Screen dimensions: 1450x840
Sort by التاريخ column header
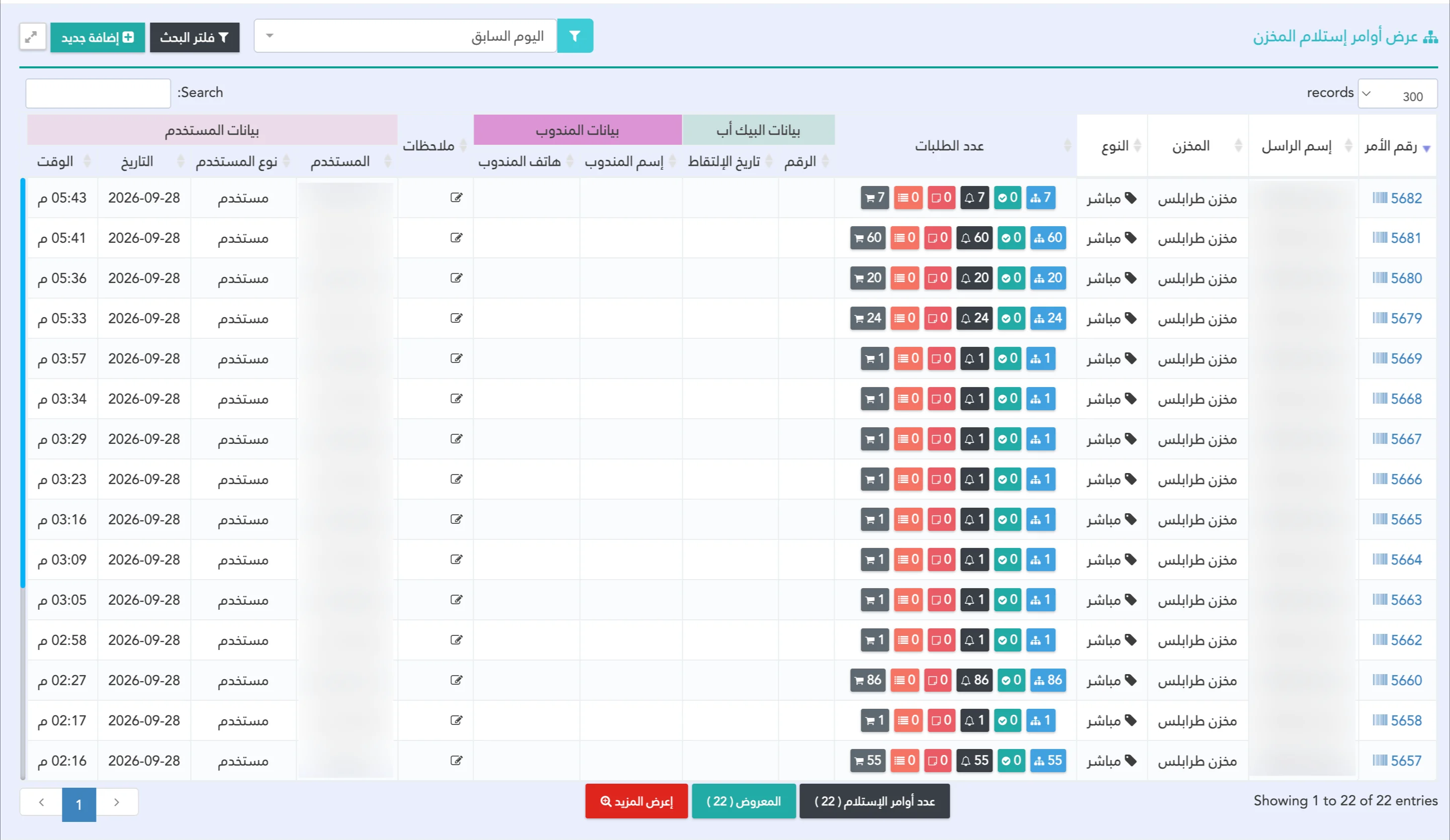click(x=144, y=162)
